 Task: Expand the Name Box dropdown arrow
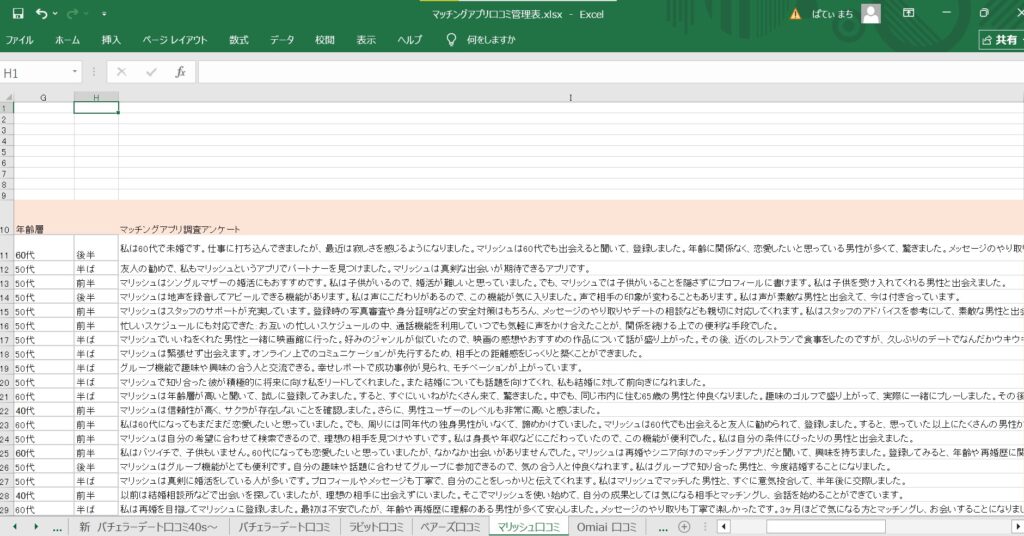click(74, 72)
